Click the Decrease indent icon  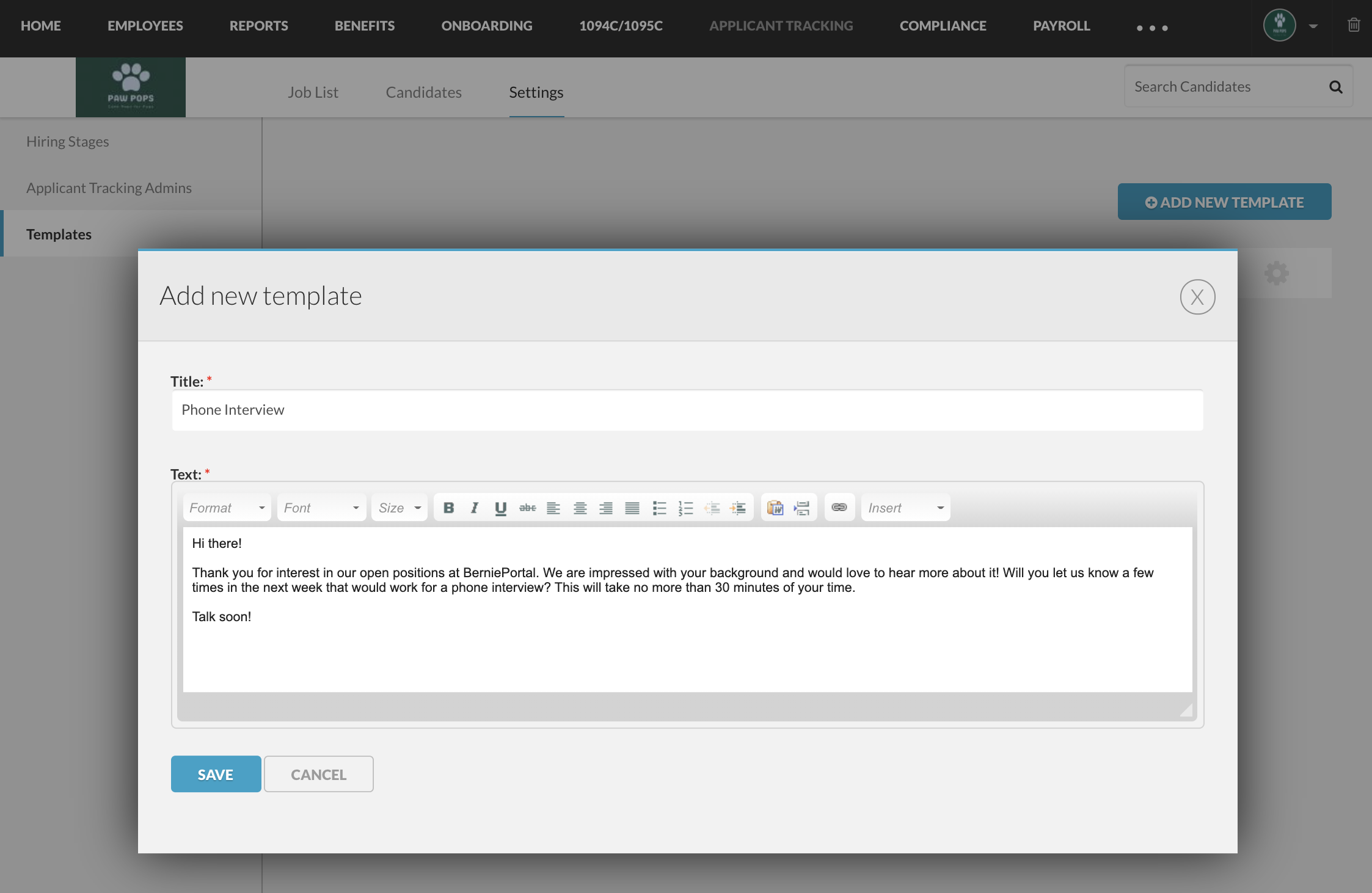712,509
